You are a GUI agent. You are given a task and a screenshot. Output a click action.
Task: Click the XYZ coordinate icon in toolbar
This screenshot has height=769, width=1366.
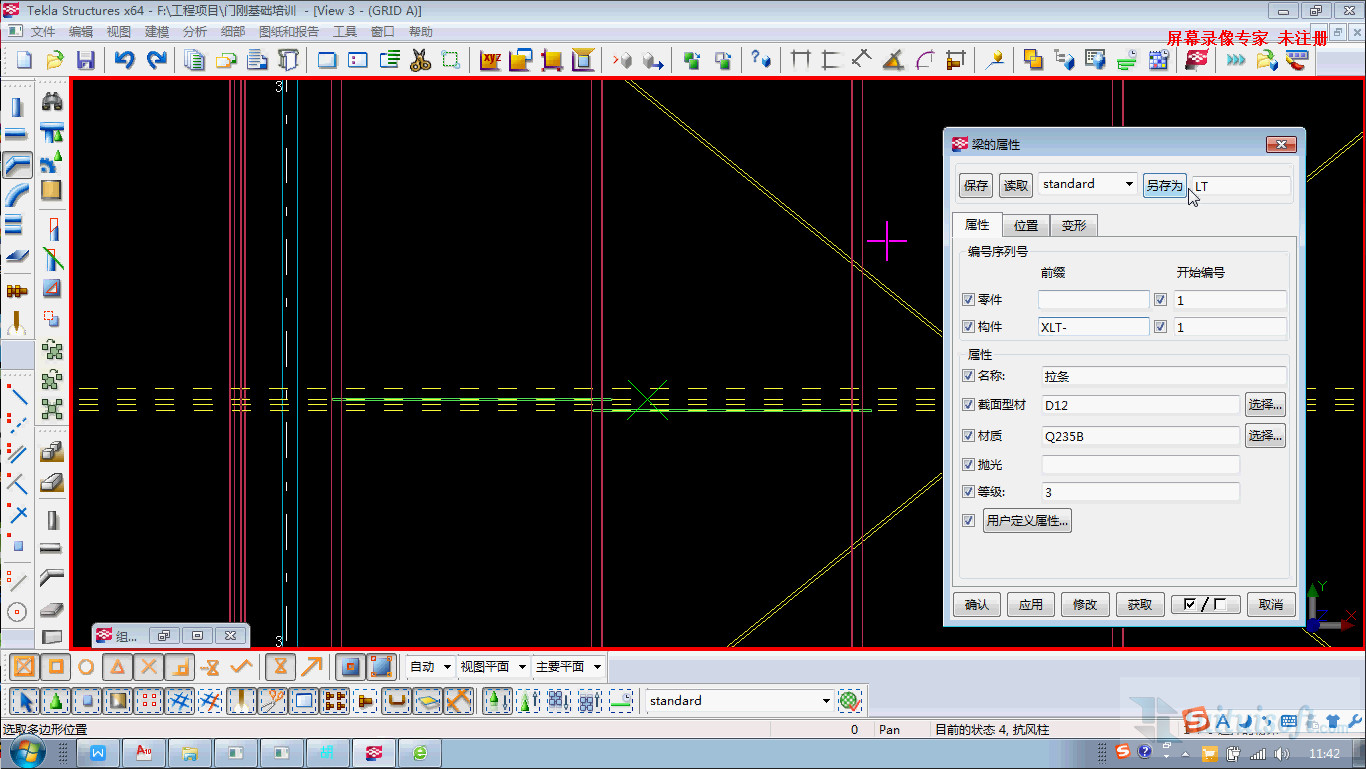click(490, 60)
